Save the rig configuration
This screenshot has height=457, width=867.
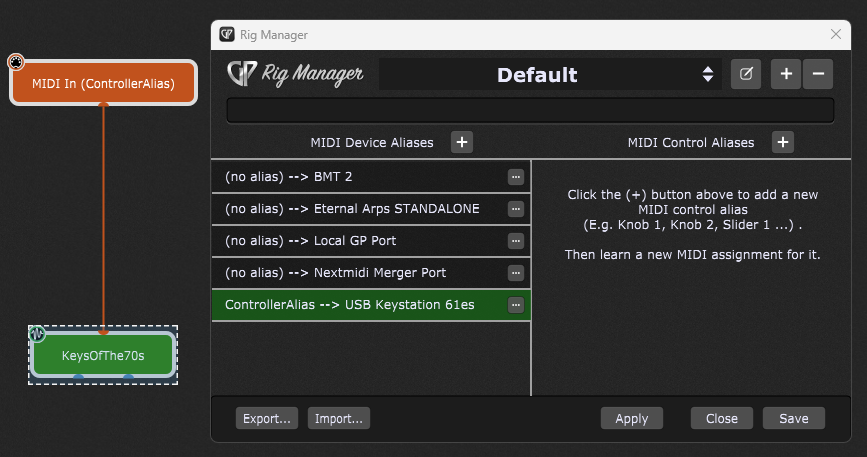pos(793,418)
